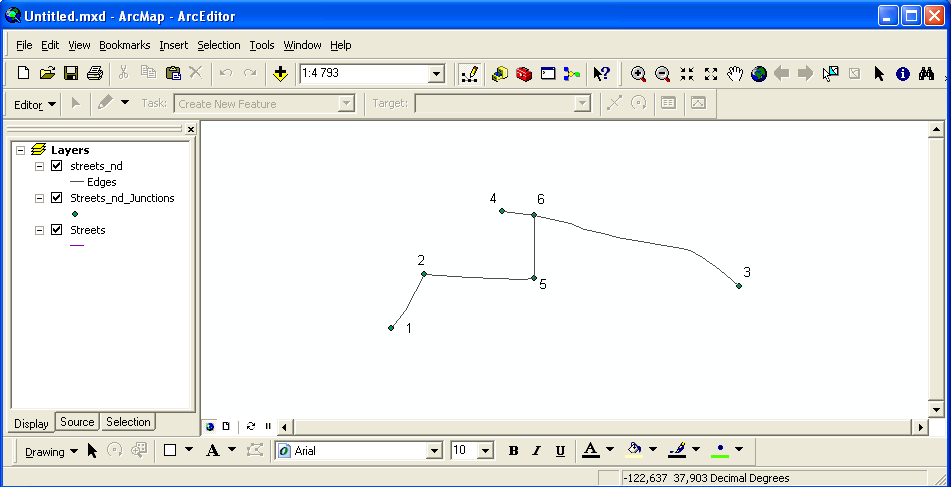951x487 pixels.
Task: Pause drawing with the pause icon
Action: click(x=268, y=426)
